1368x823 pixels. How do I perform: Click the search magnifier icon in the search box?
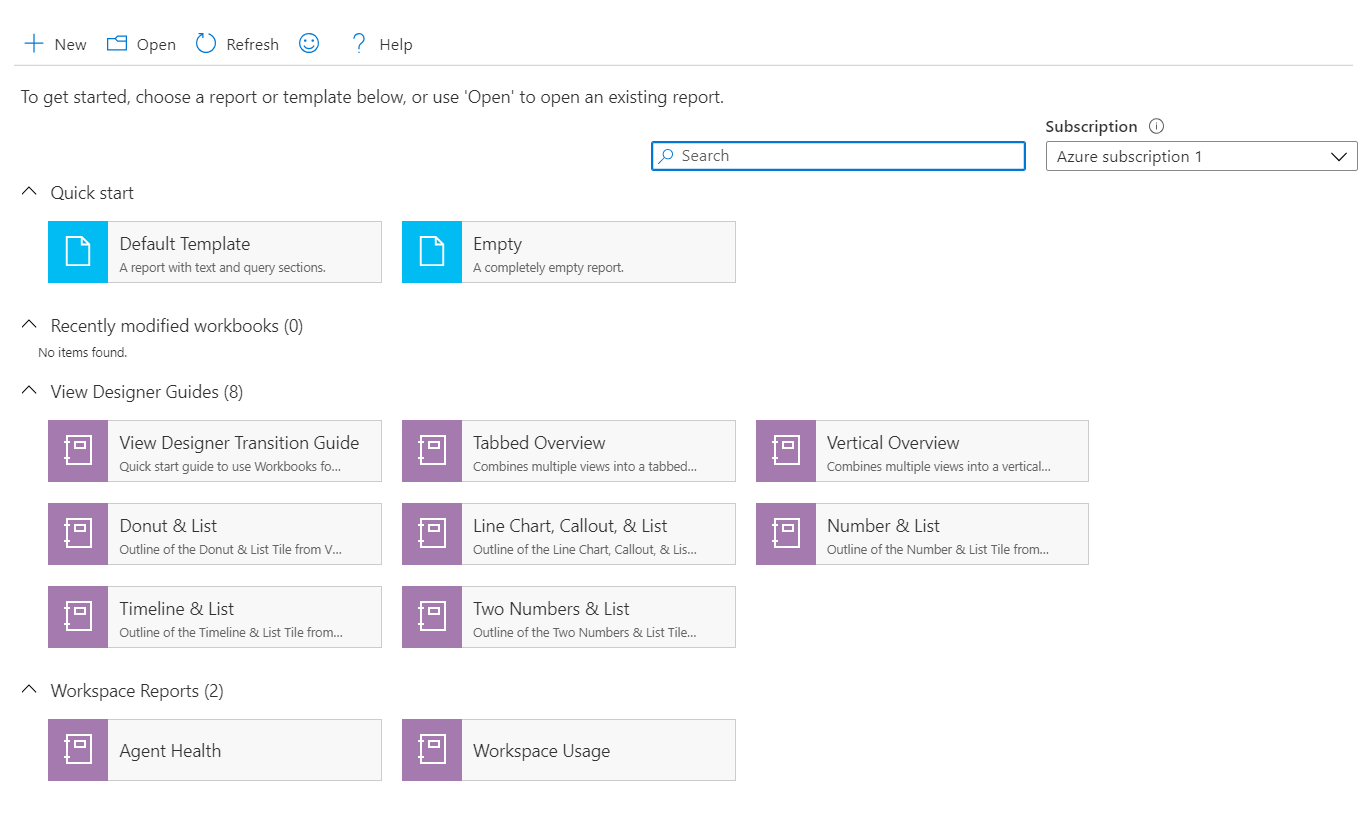tap(668, 155)
